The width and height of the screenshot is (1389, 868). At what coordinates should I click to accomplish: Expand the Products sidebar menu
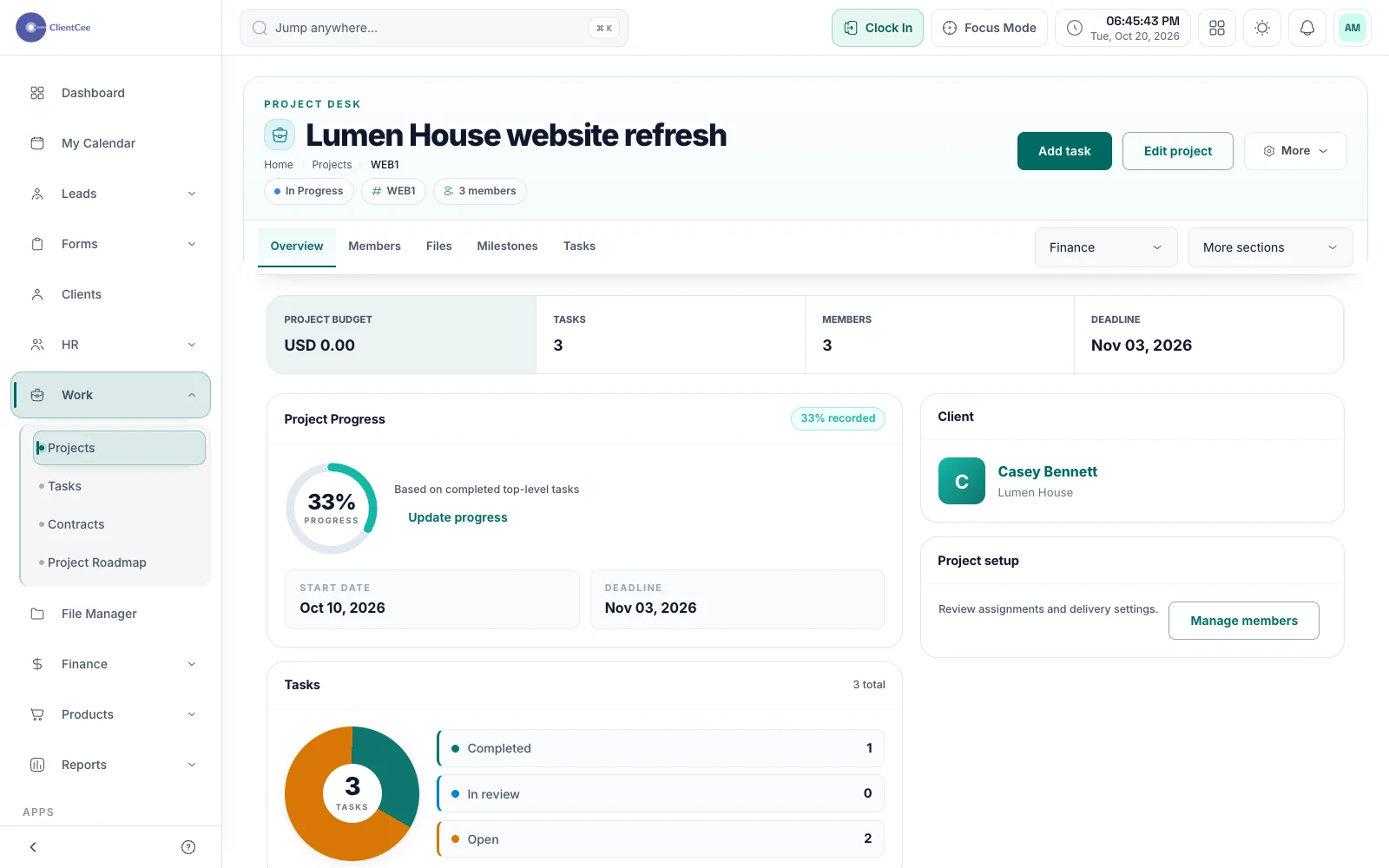(111, 714)
